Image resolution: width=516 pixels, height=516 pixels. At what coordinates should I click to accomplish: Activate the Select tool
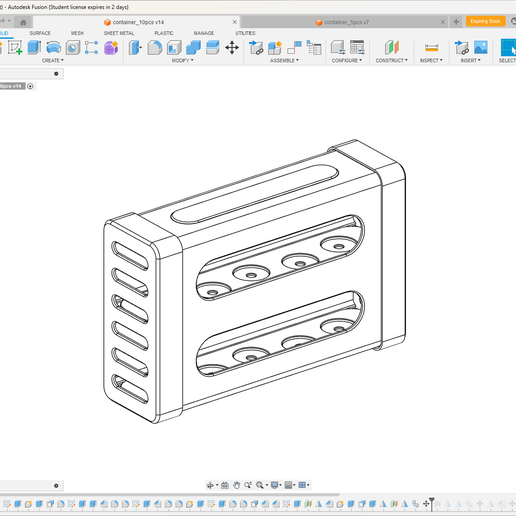(x=508, y=47)
